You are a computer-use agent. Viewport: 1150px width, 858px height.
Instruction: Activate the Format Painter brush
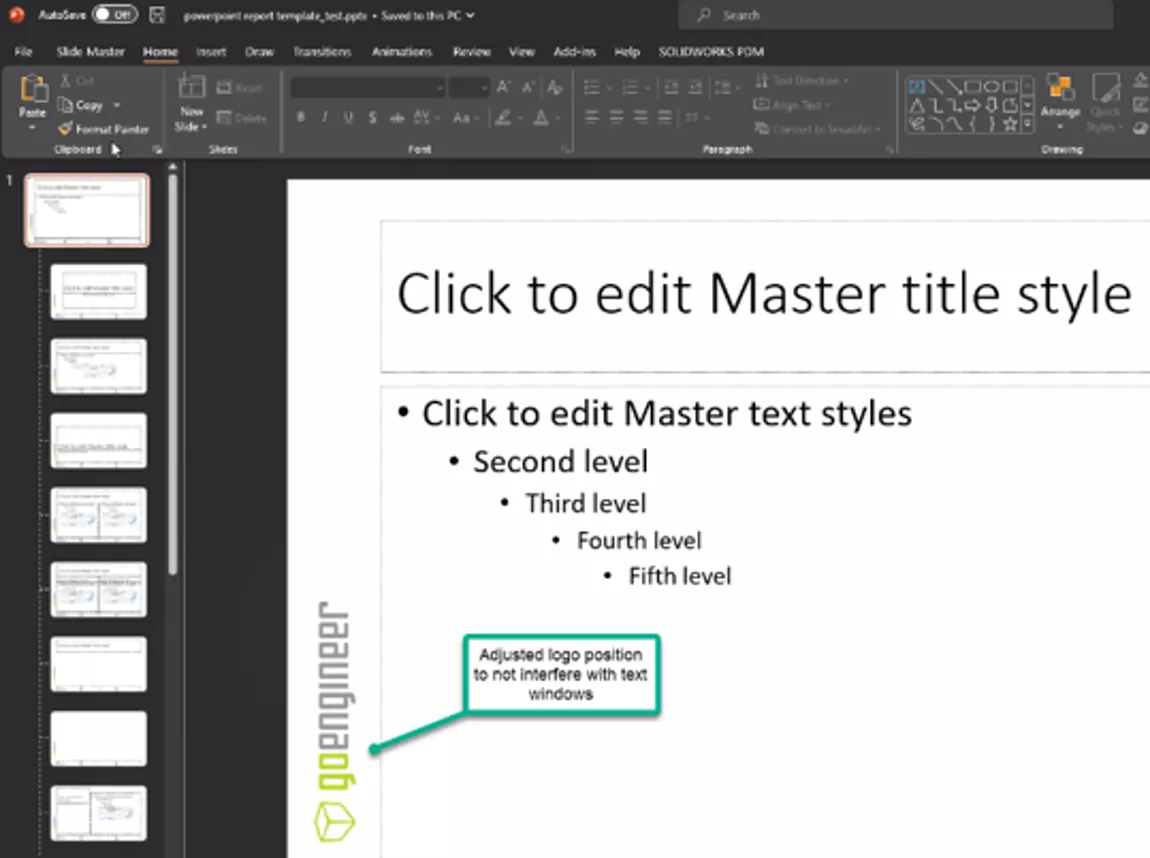coord(103,129)
